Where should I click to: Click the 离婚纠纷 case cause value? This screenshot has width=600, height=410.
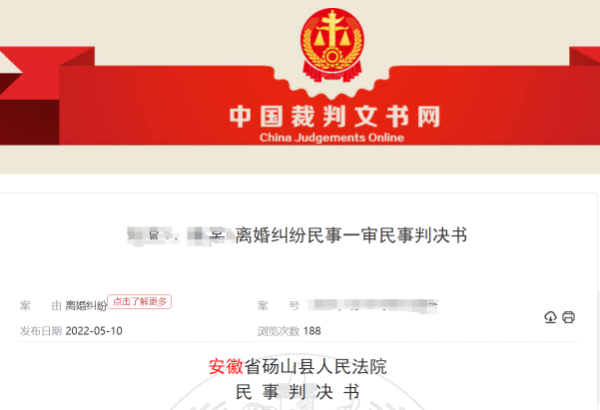(86, 305)
